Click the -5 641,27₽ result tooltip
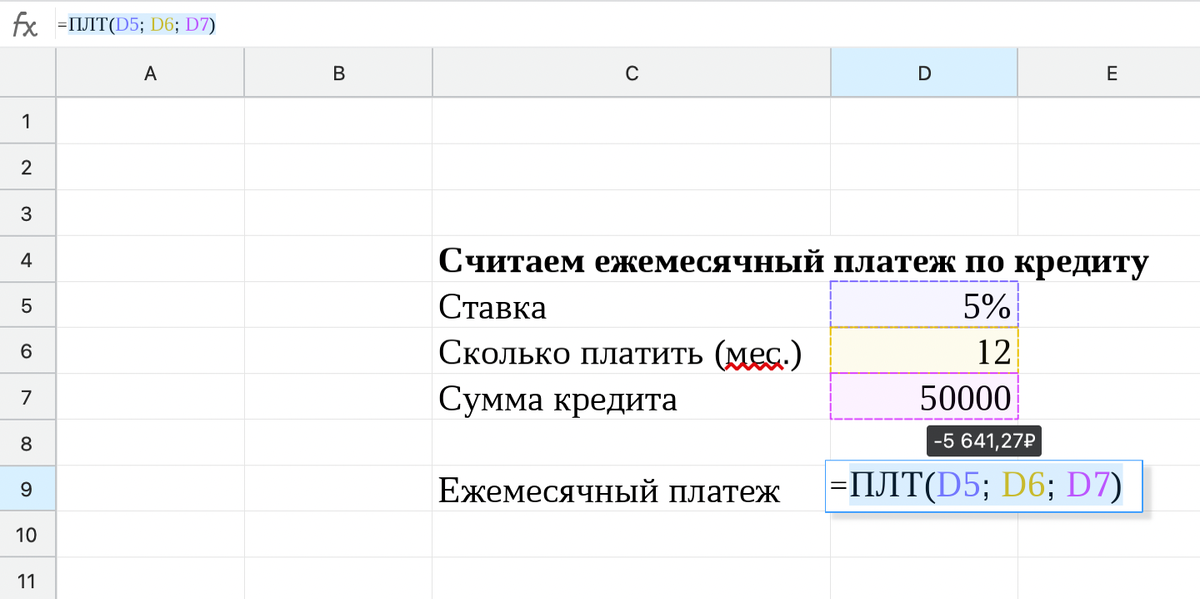1200x599 pixels. (983, 441)
